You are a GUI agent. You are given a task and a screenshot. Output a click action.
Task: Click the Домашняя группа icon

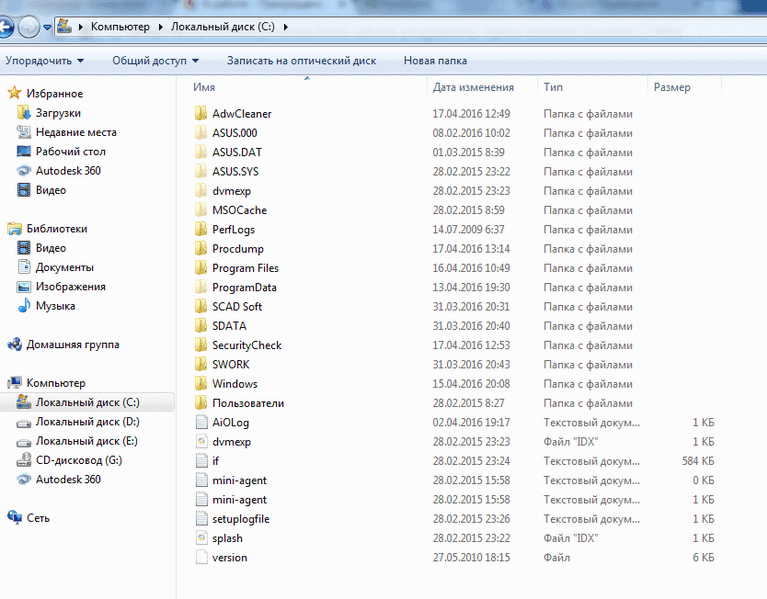[x=14, y=344]
